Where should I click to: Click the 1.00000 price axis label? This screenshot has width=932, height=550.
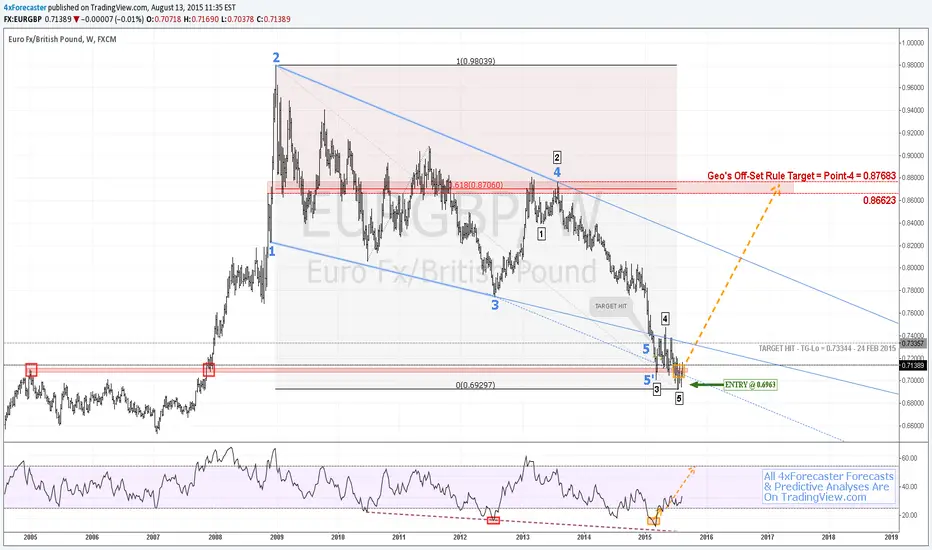[912, 43]
